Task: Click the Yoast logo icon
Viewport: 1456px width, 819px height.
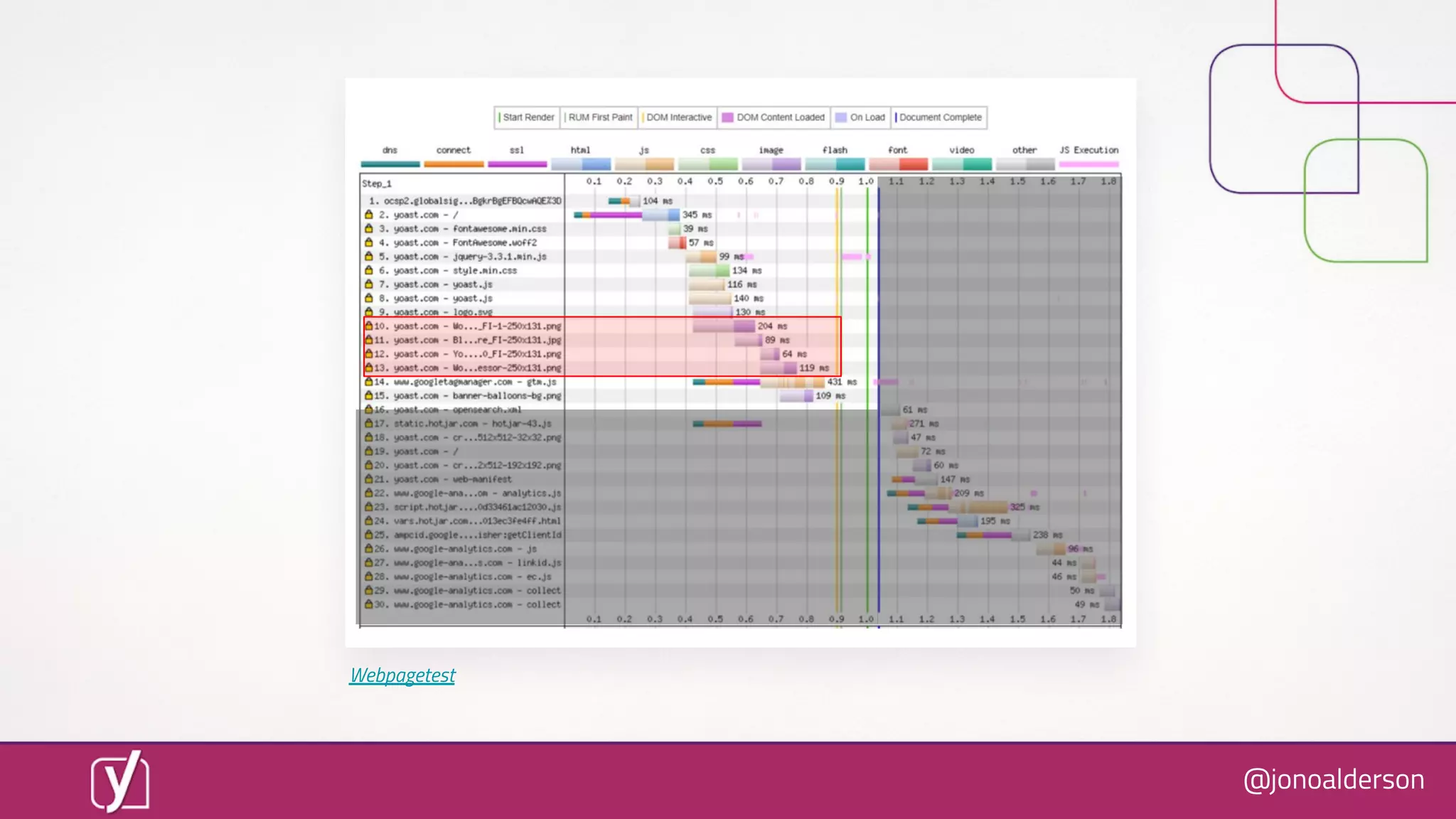Action: pyautogui.click(x=119, y=781)
